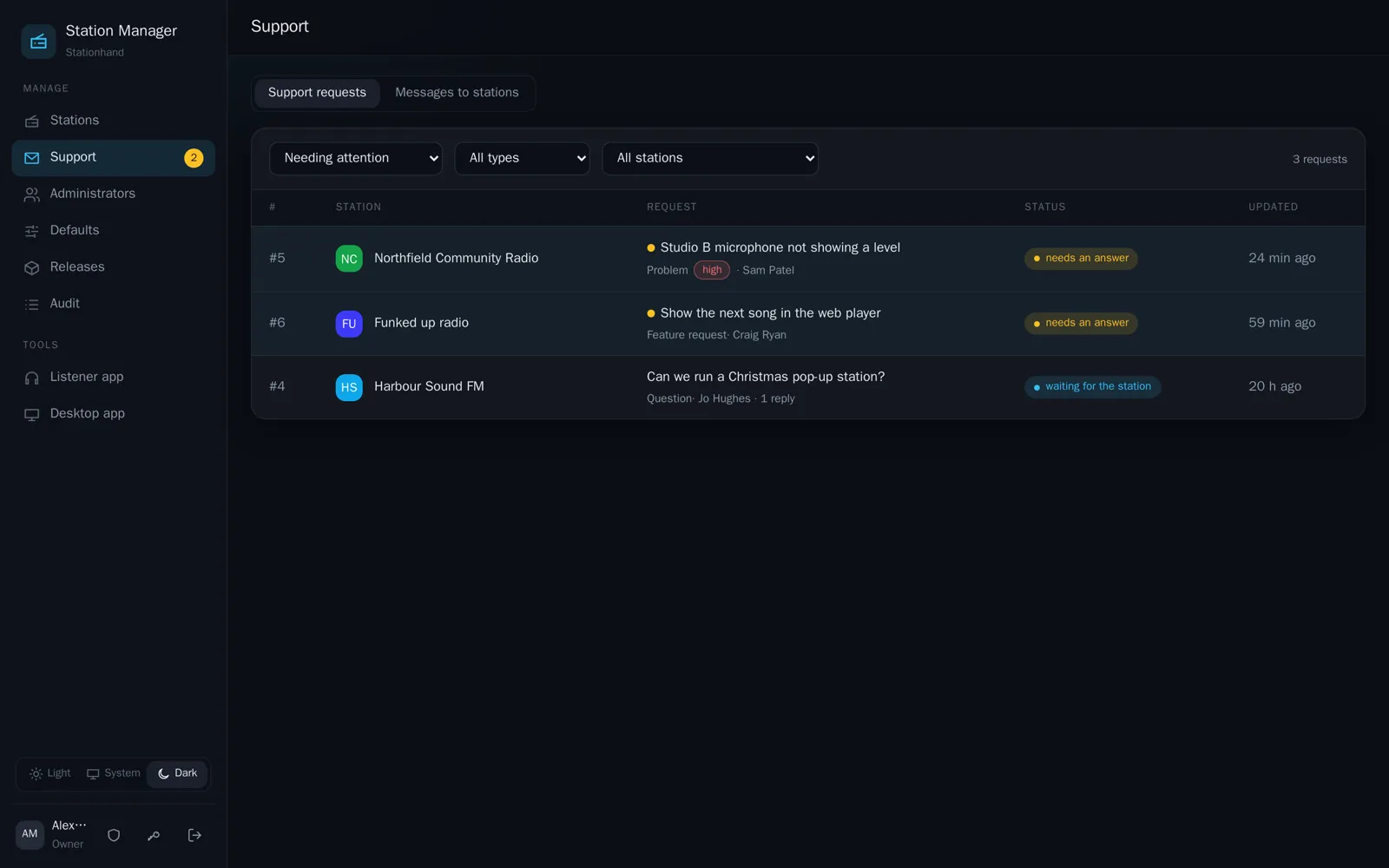Viewport: 1389px width, 868px height.
Task: Click the Station Manager radio logo icon
Action: tap(38, 41)
